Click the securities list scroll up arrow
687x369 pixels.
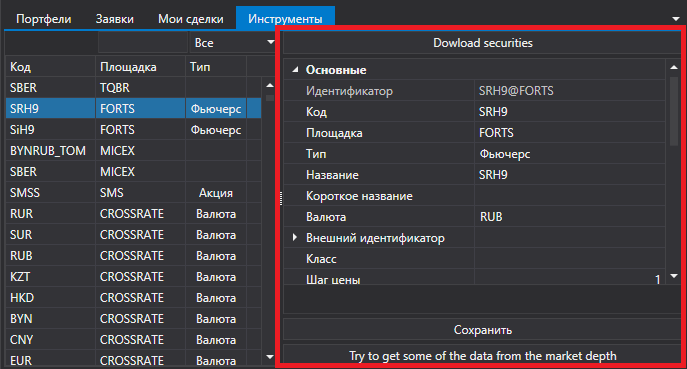[269, 85]
